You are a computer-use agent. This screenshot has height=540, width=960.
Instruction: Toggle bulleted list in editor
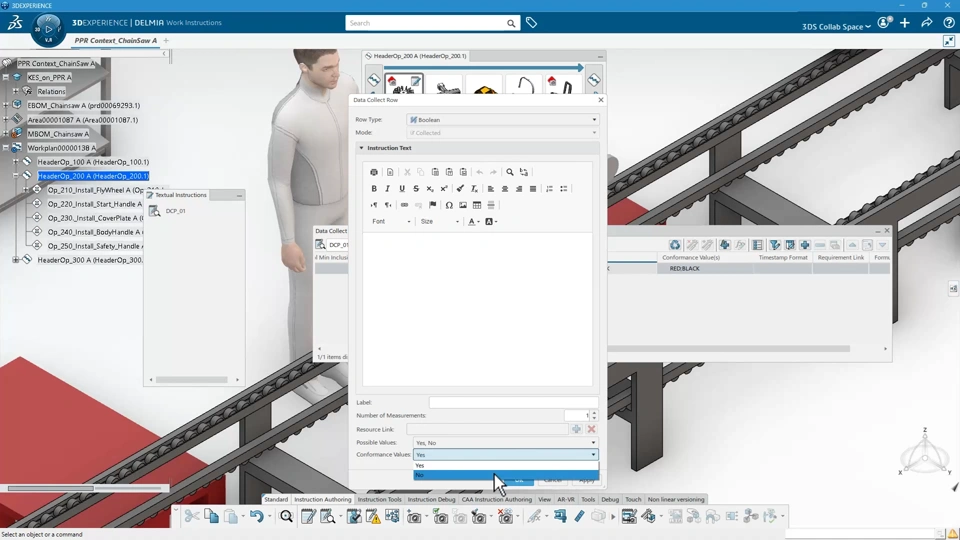(x=563, y=189)
